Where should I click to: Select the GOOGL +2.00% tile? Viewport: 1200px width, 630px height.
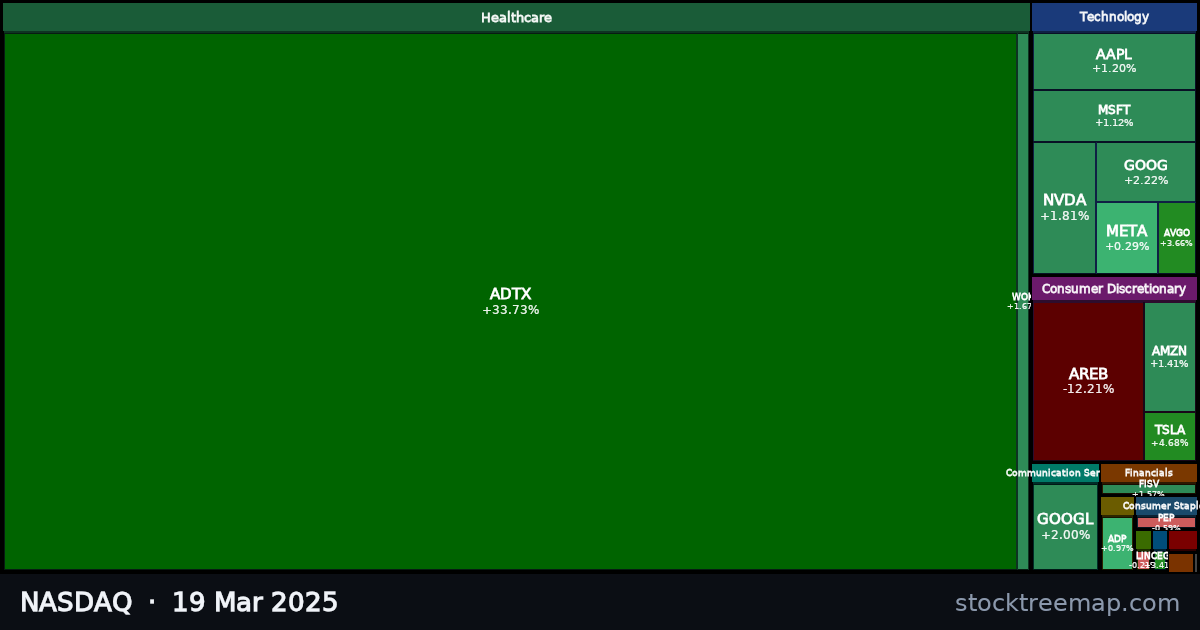click(1065, 527)
